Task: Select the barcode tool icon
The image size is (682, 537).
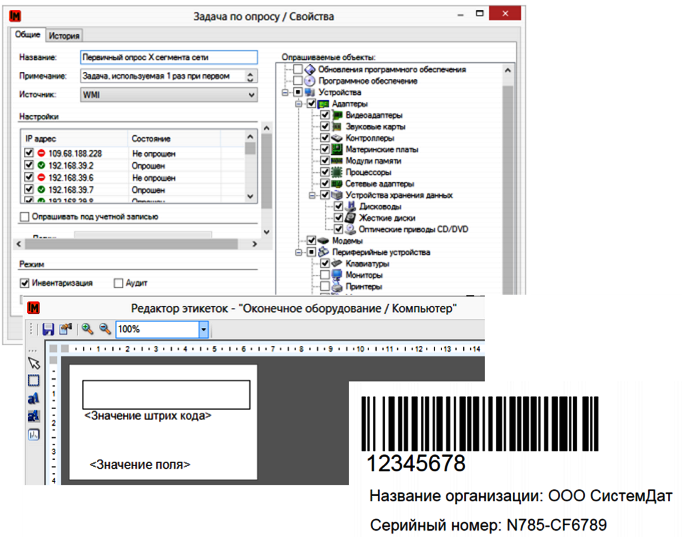Action: click(x=33, y=434)
